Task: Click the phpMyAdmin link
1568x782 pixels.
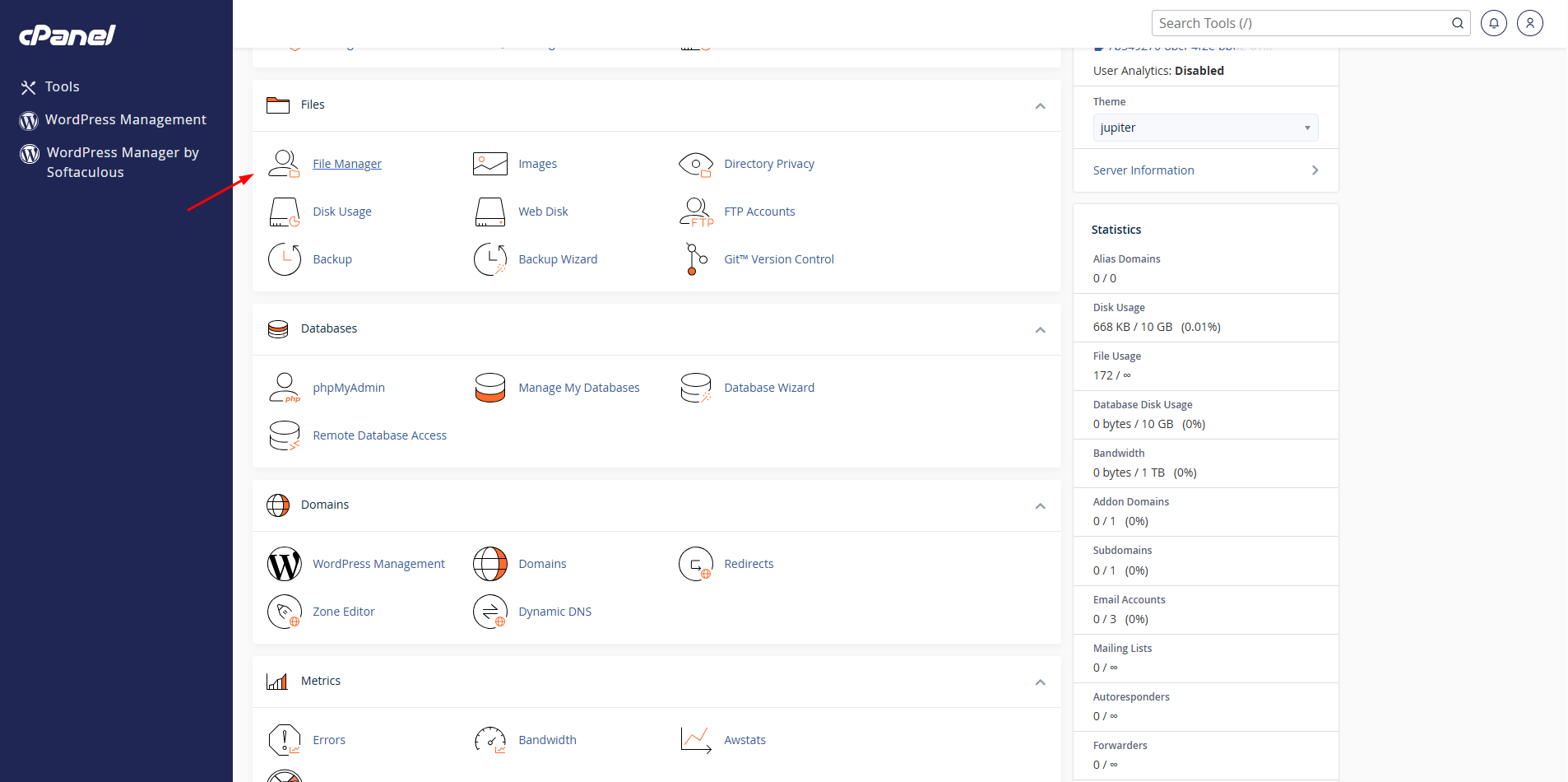Action: pyautogui.click(x=349, y=388)
